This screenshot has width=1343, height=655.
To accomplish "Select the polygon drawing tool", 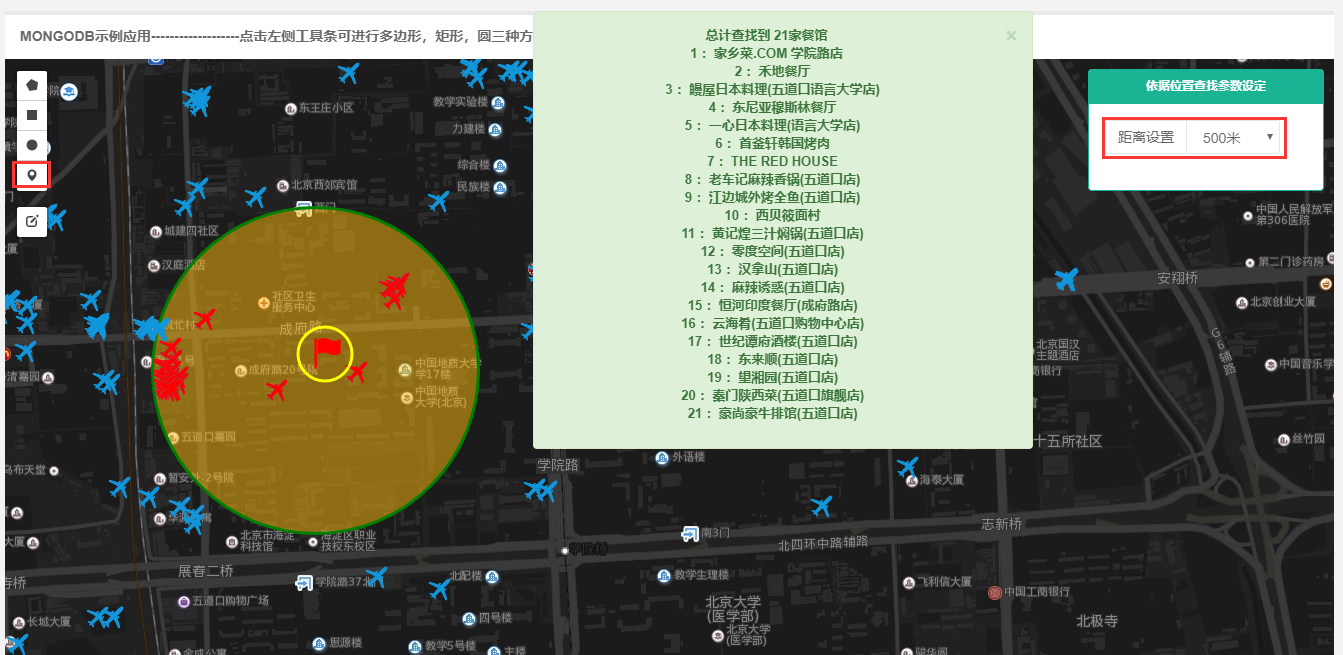I will click(32, 85).
